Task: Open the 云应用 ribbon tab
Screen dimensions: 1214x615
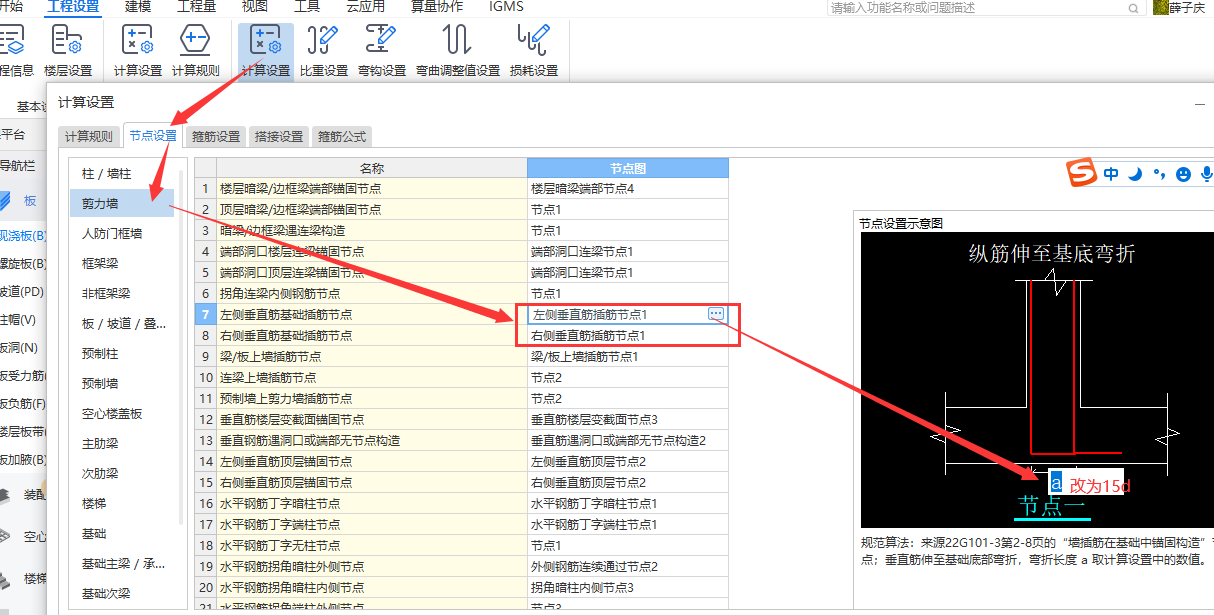Action: click(366, 7)
